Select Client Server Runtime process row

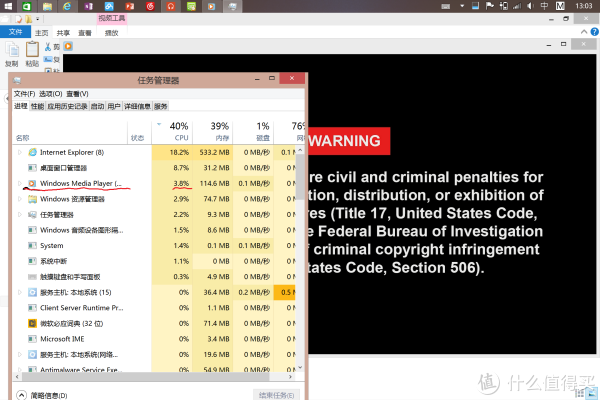tap(155, 308)
